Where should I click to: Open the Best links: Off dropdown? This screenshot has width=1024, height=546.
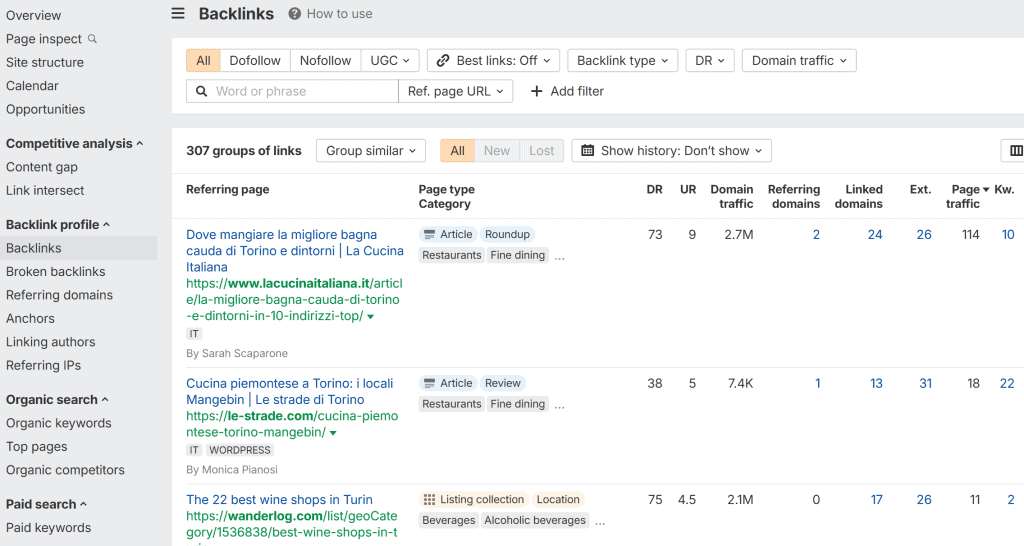[x=494, y=61]
